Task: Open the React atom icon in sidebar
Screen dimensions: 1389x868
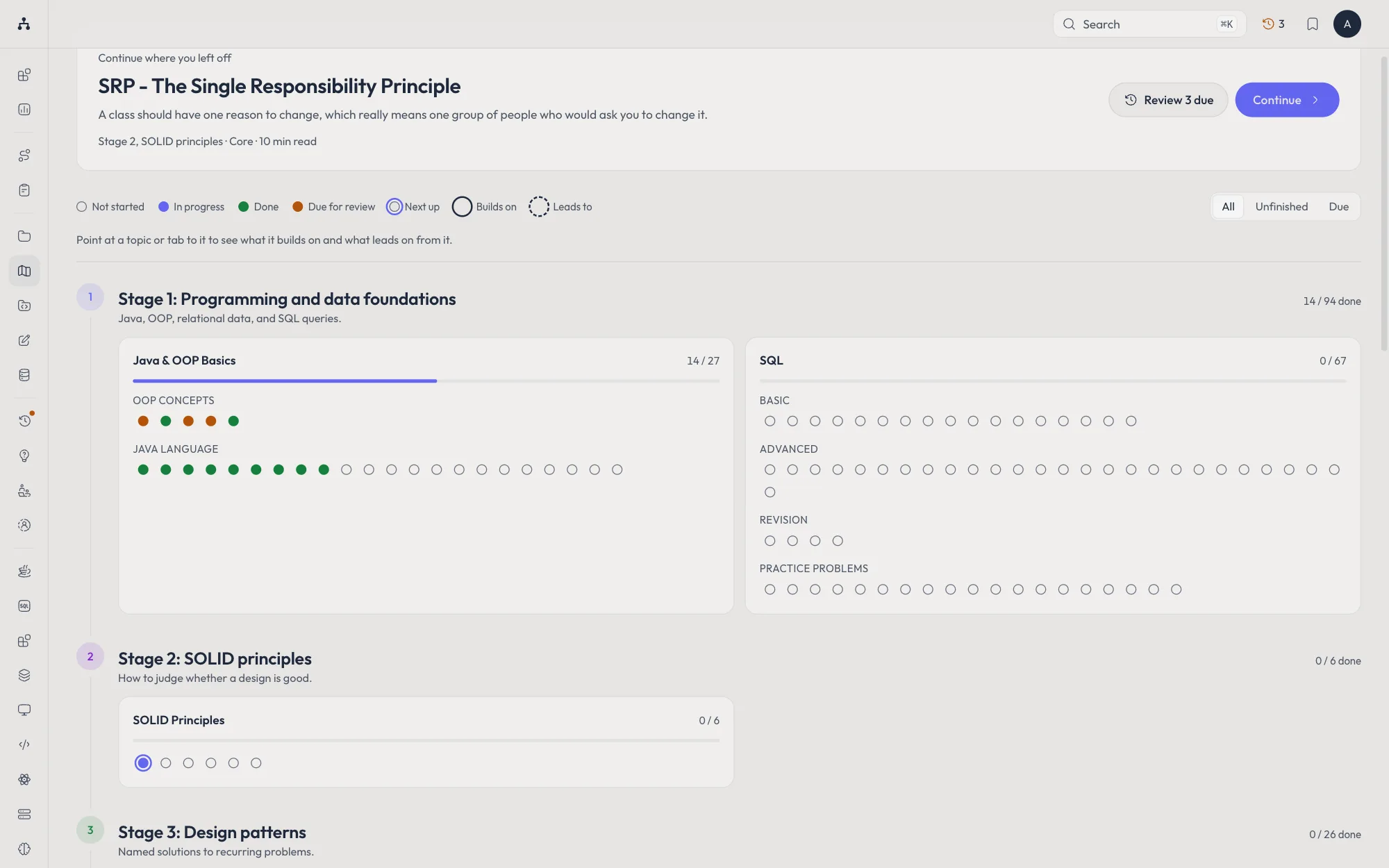Action: tap(24, 779)
